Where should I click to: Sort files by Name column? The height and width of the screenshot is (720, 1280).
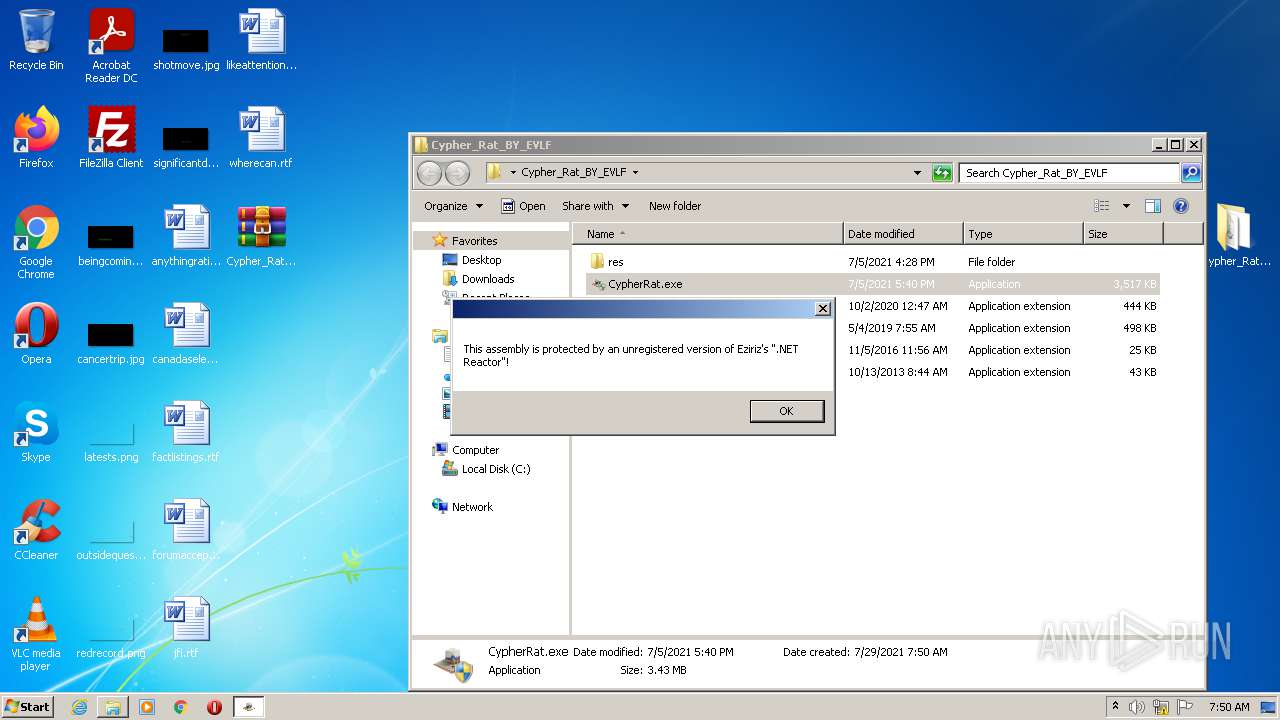(x=708, y=234)
